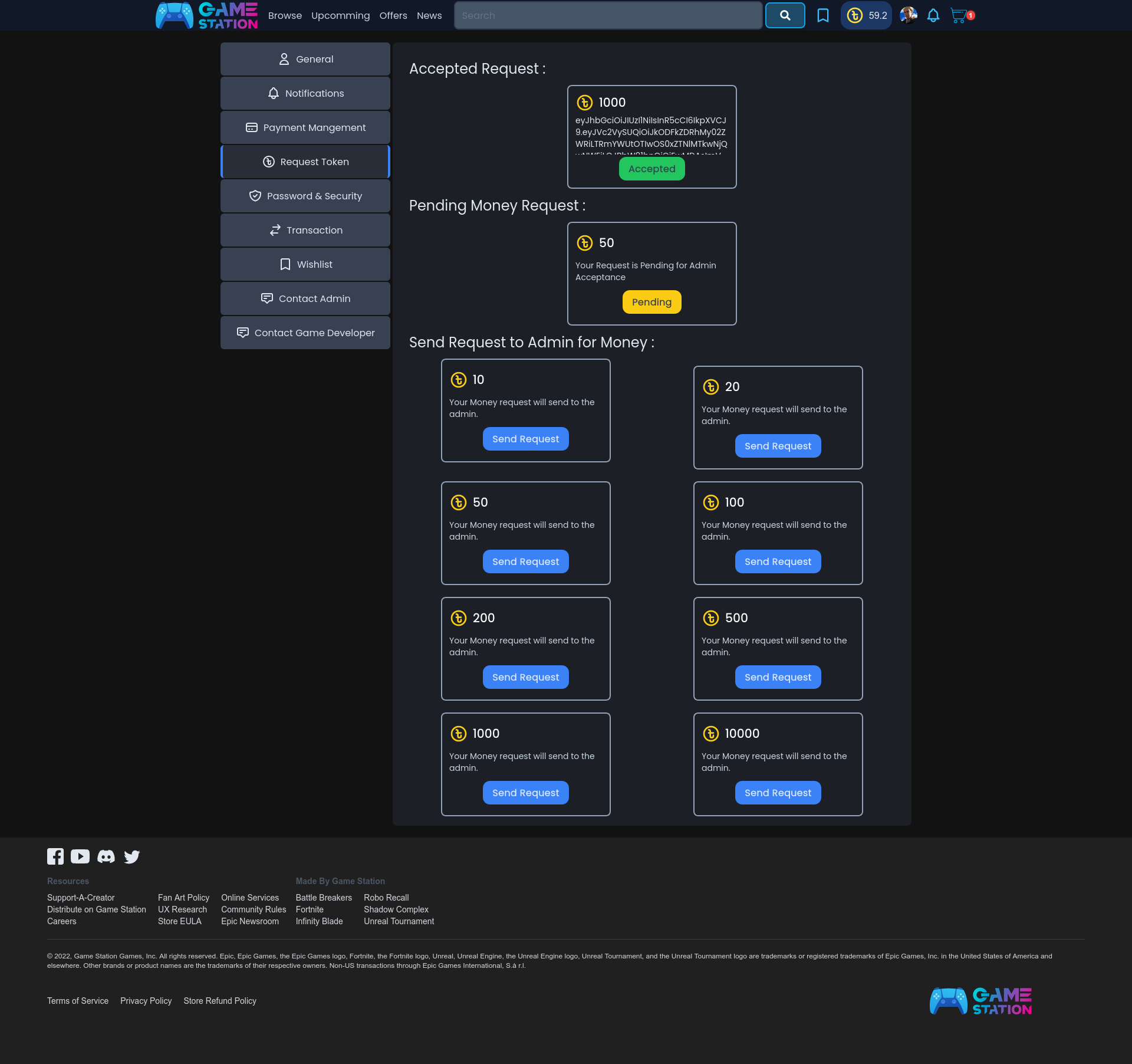The image size is (1132, 1064).
Task: Open the Twitter bird icon in footer
Action: click(x=132, y=856)
